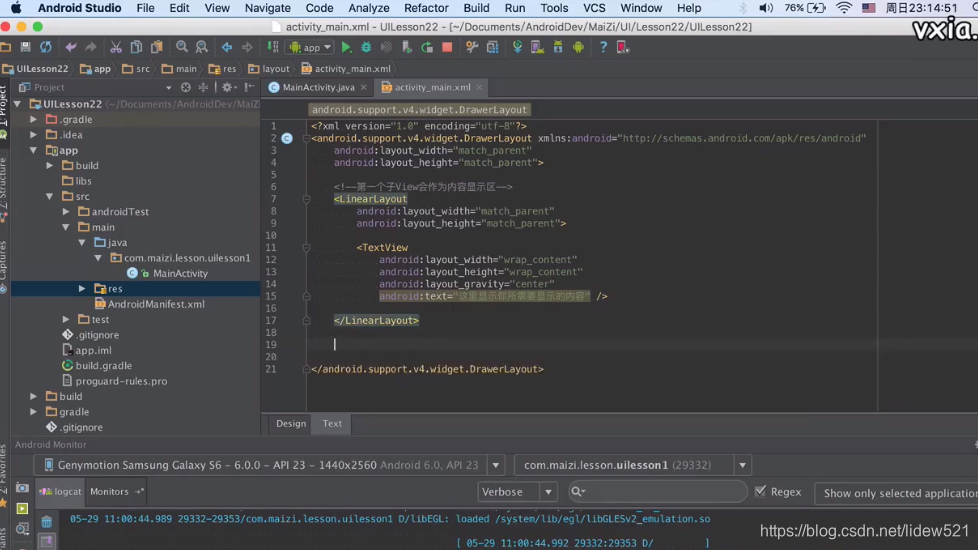Expand the .idea folder
Screen dimensions: 978x550
pos(34,135)
